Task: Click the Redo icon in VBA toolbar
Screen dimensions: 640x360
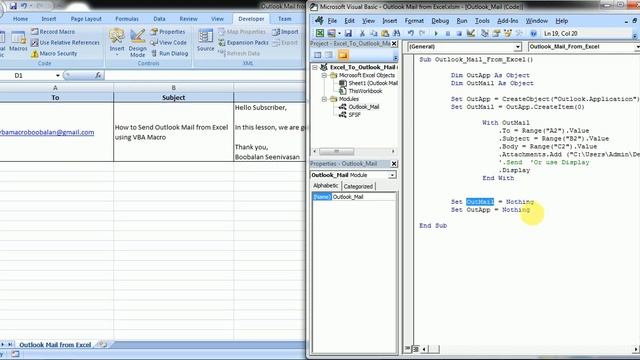Action: 422,33
